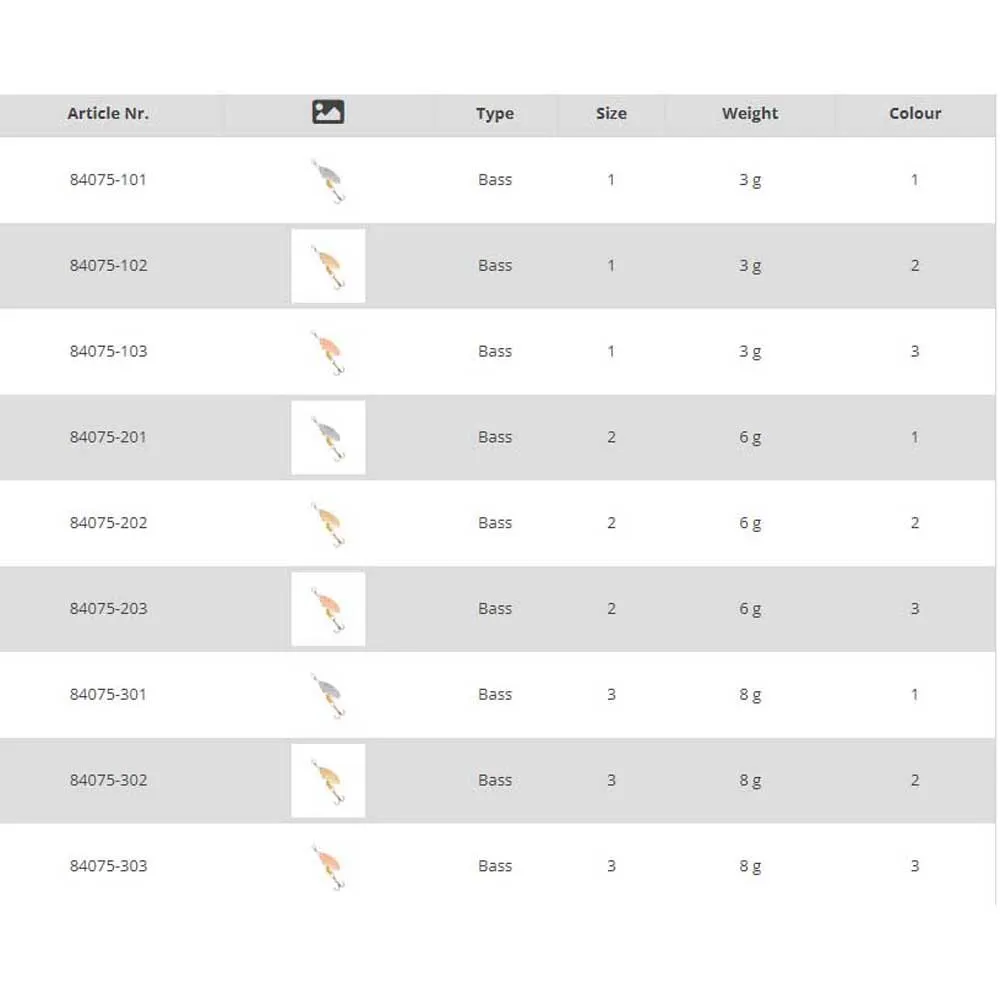Click the Weight column header
Image resolution: width=1000 pixels, height=1000 pixels.
coord(750,114)
